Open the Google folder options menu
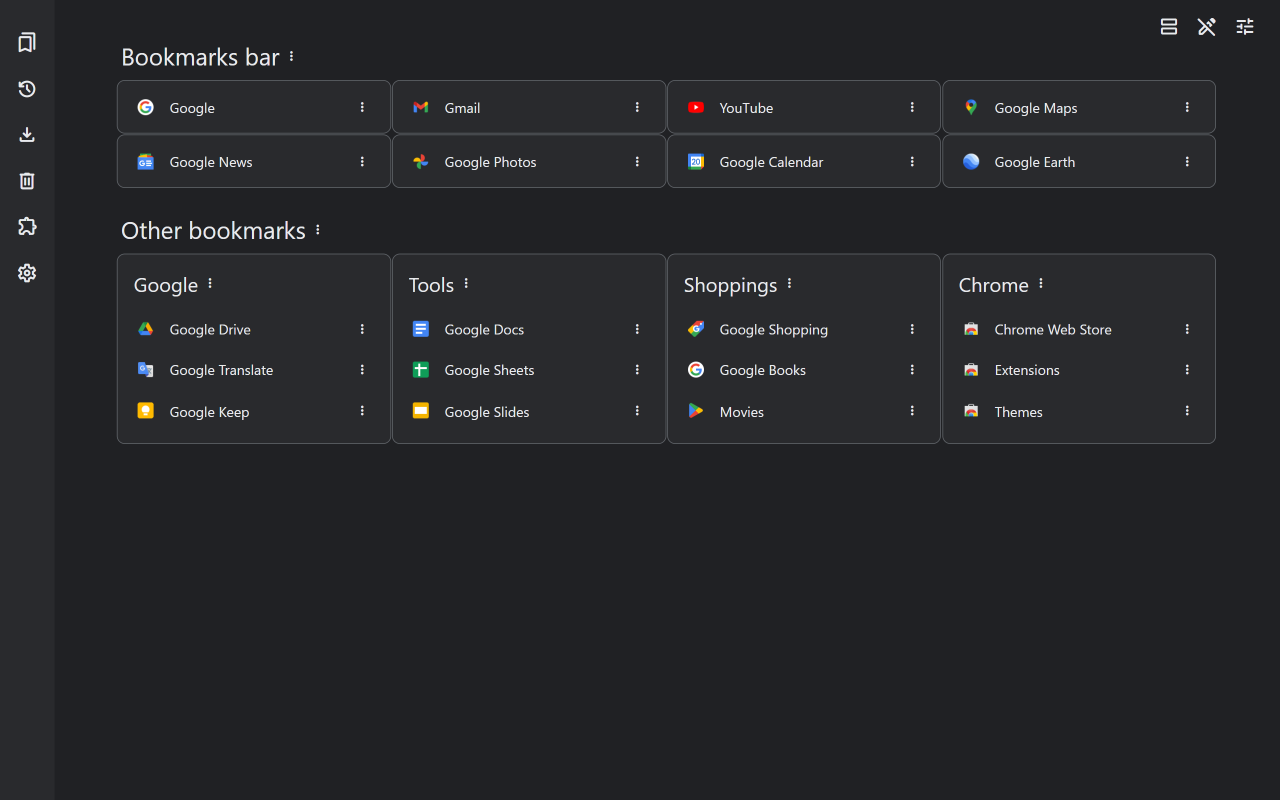The height and width of the screenshot is (800, 1280). (x=210, y=284)
